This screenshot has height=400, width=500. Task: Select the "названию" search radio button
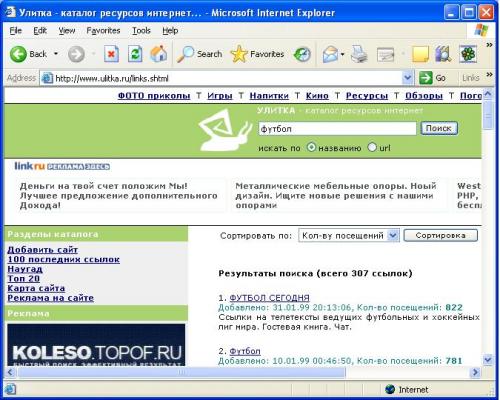pyautogui.click(x=311, y=147)
